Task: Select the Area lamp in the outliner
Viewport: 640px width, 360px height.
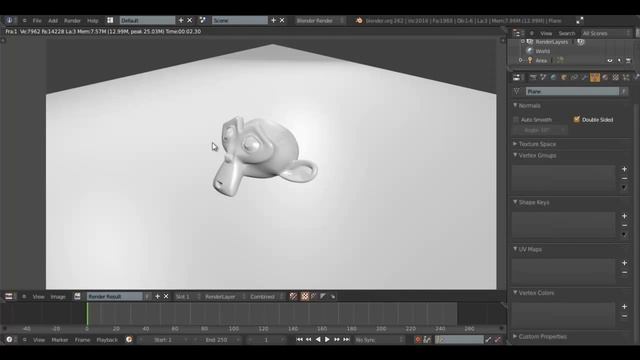Action: click(541, 60)
